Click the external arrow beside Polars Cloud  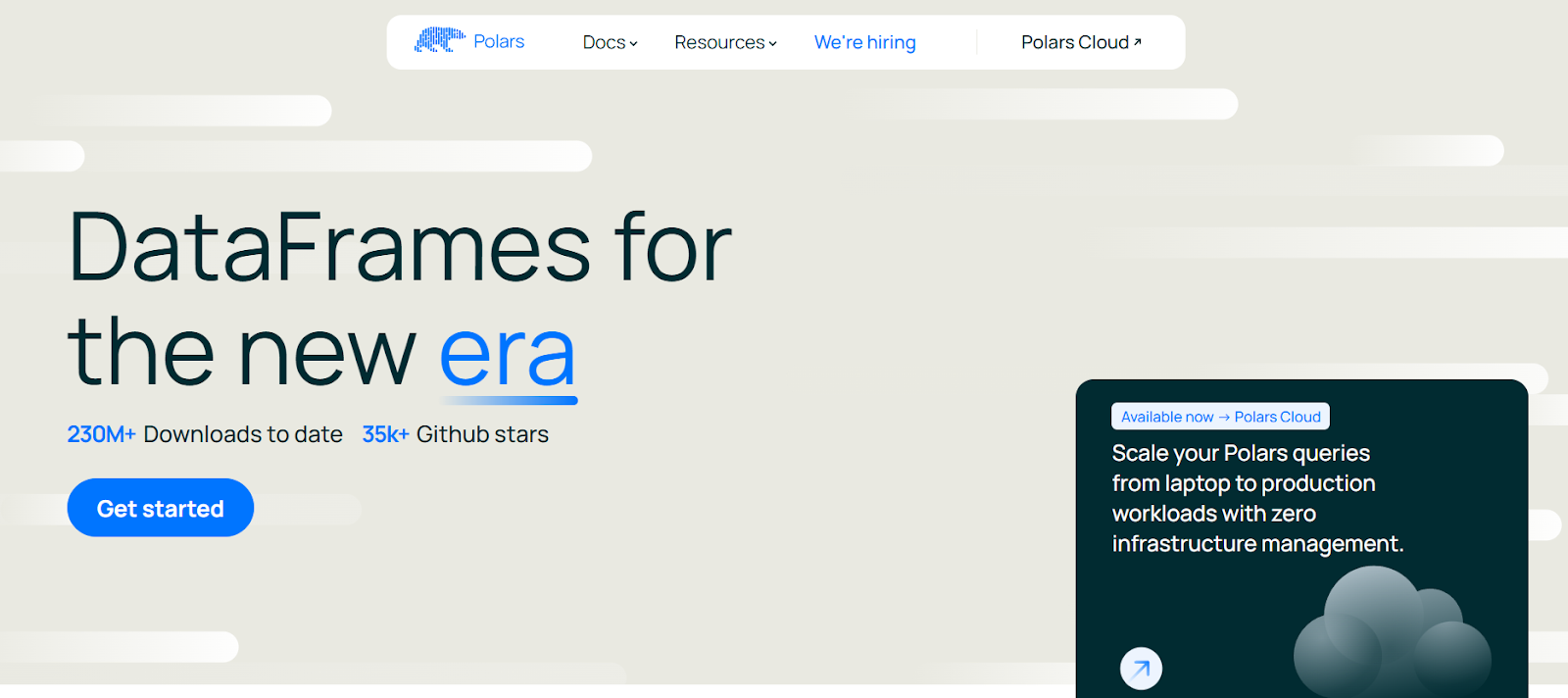[x=1138, y=42]
